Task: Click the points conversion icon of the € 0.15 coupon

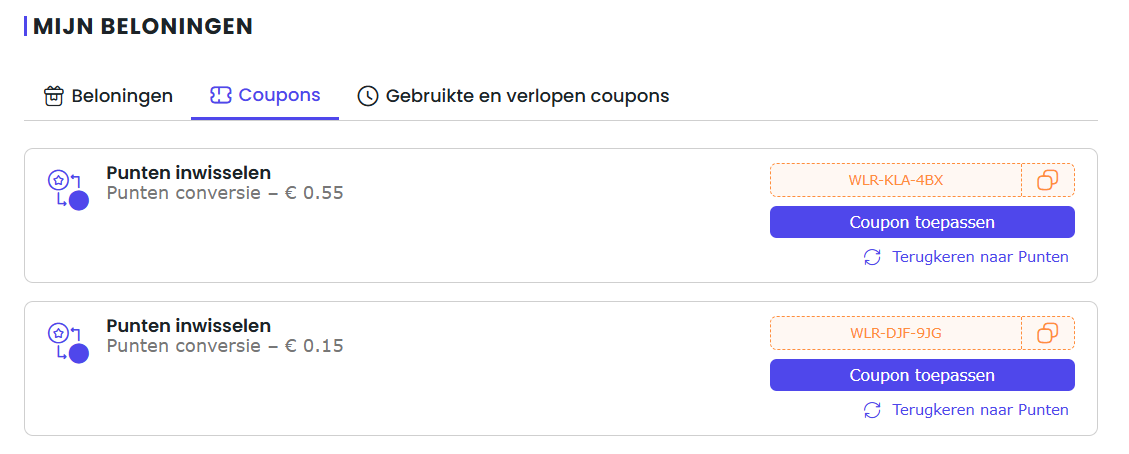Action: point(68,343)
